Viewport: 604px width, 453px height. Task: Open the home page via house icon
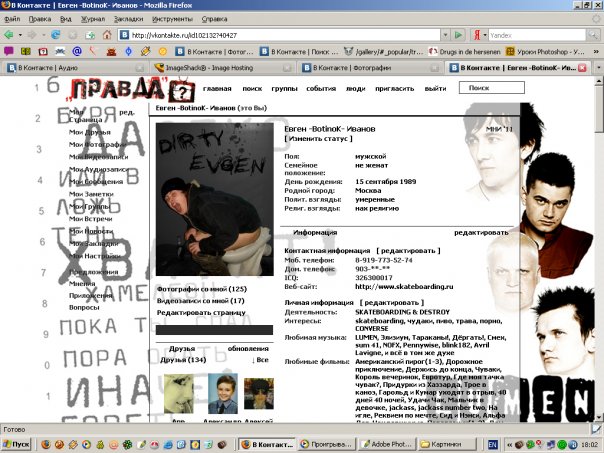[x=107, y=35]
